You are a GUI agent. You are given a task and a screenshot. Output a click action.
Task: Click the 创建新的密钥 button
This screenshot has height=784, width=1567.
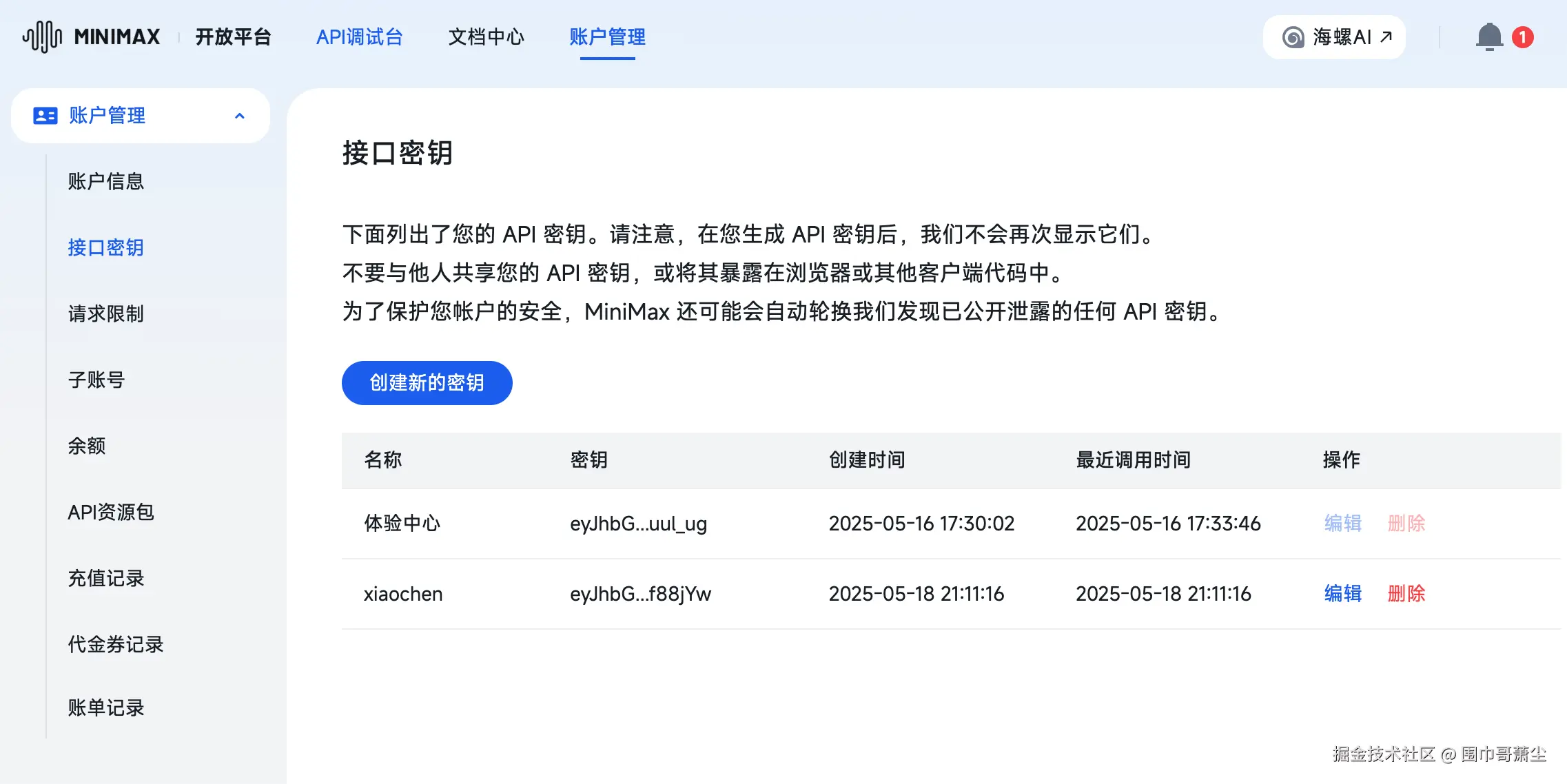click(x=427, y=382)
